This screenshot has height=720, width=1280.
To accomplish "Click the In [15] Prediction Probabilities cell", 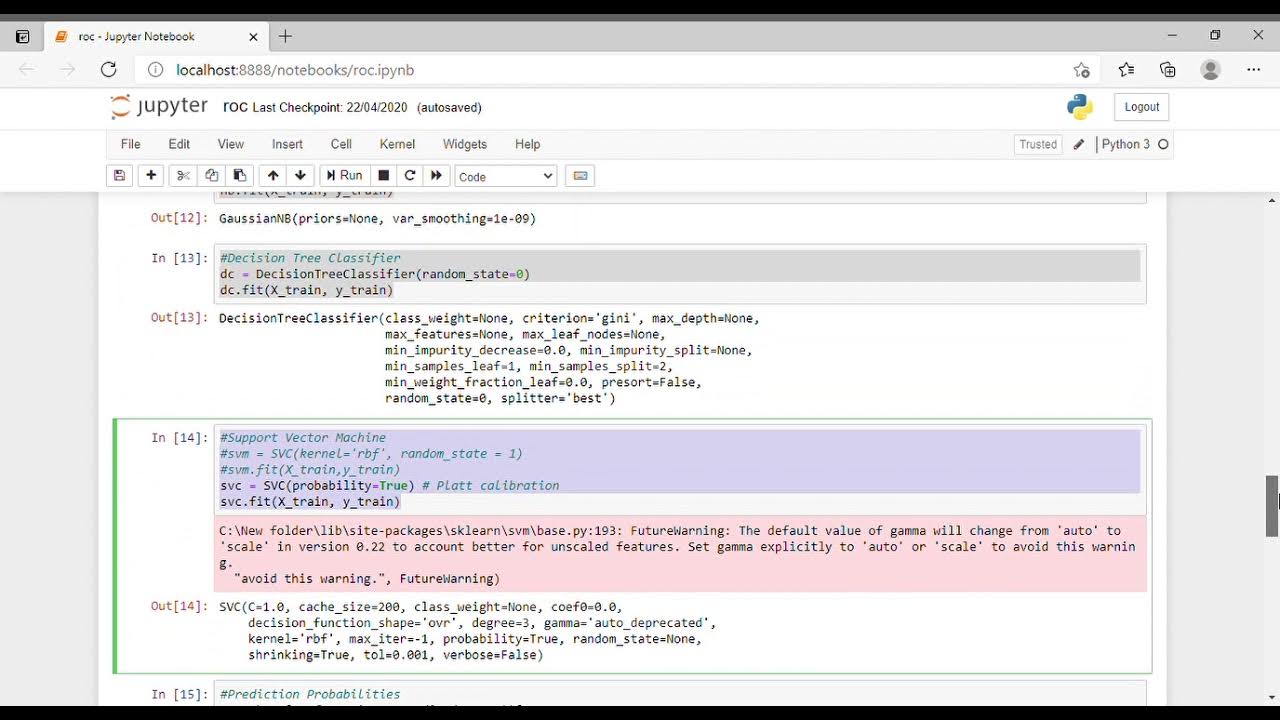I will [x=680, y=694].
